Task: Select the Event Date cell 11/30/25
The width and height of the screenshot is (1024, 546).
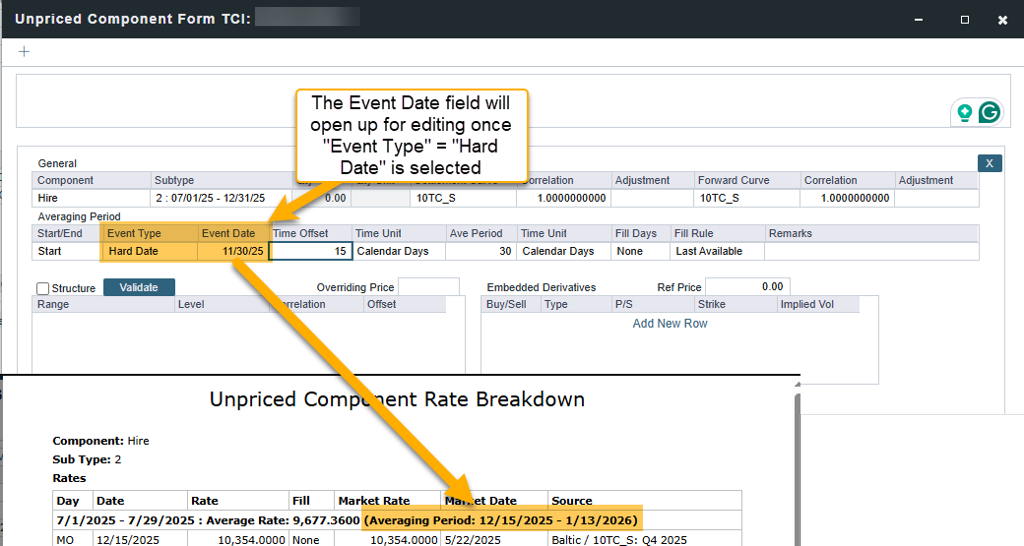Action: [x=233, y=251]
